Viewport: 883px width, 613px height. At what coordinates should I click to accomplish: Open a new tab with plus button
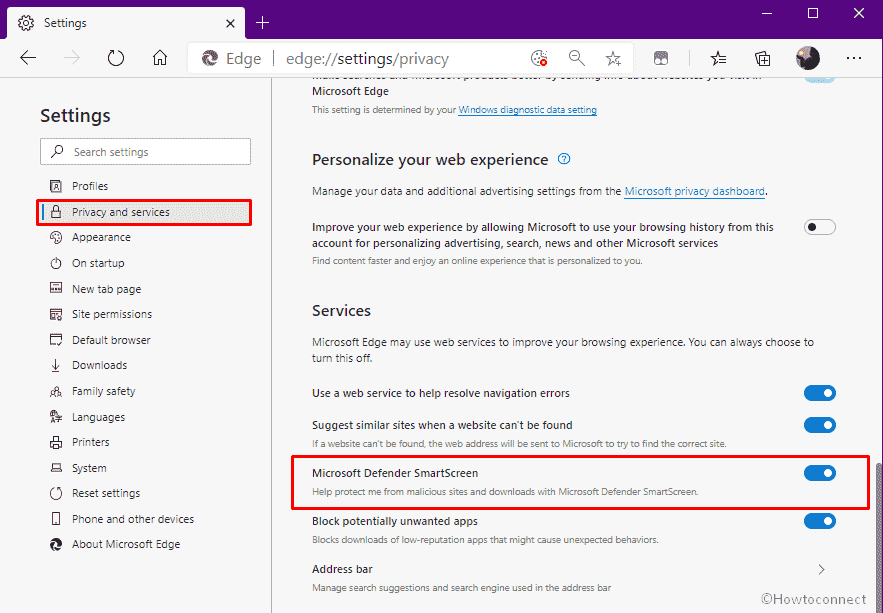(262, 23)
